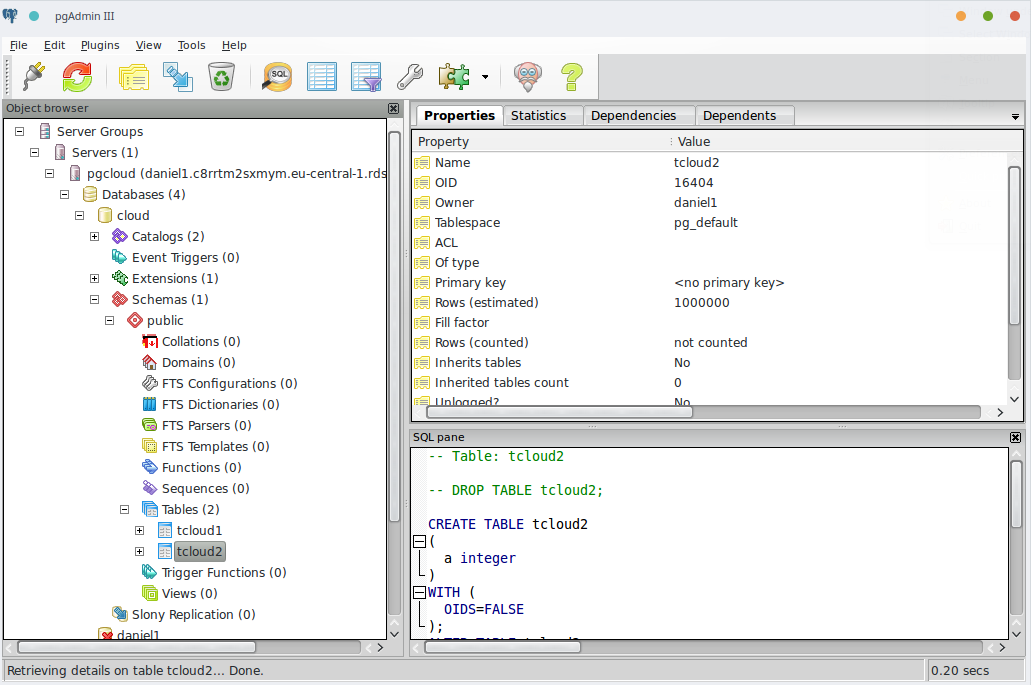The image size is (1031, 685).
Task: Collapse the cloud database node
Action: tap(80, 216)
